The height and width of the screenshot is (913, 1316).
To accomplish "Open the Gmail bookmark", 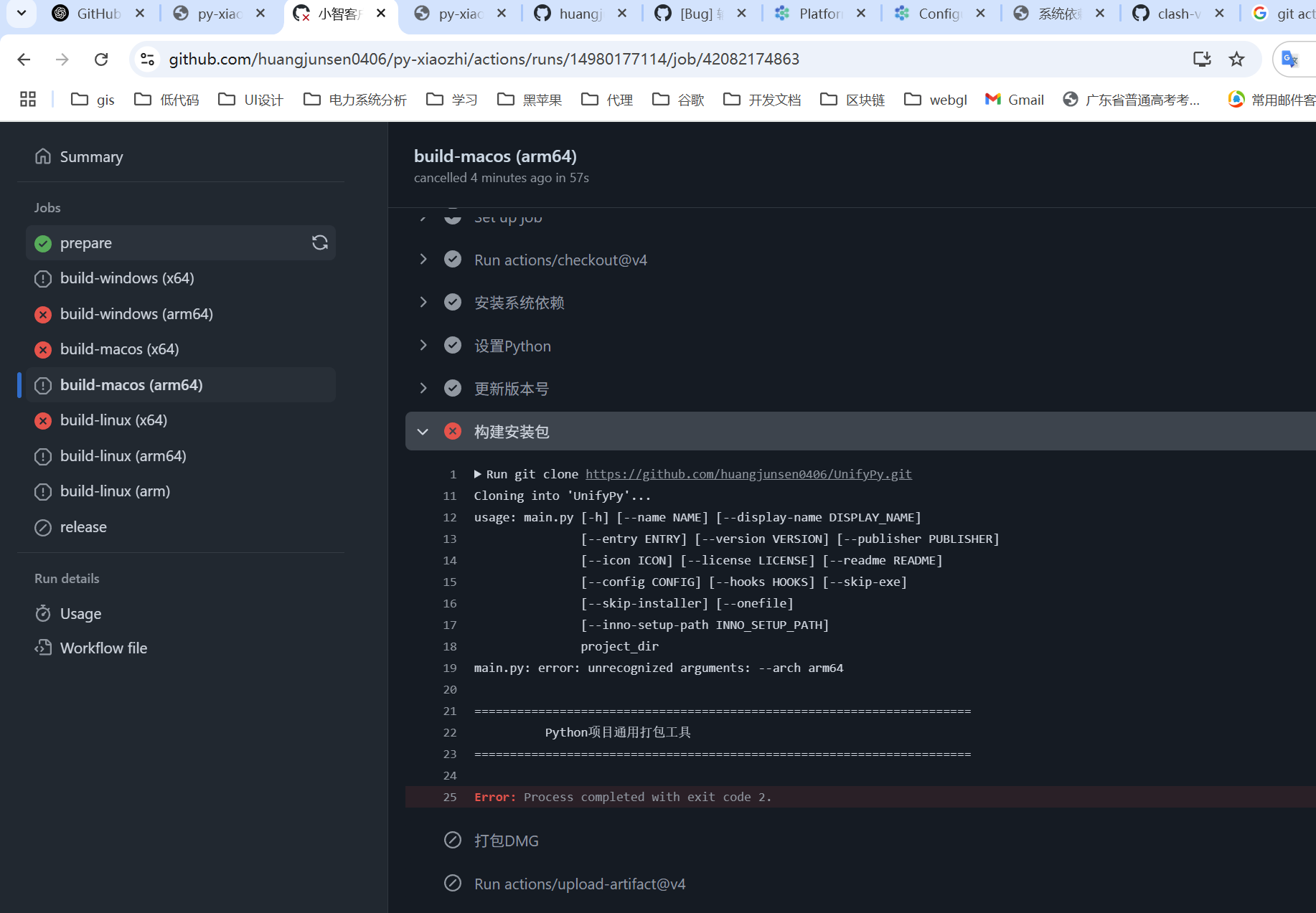I will 1015,100.
